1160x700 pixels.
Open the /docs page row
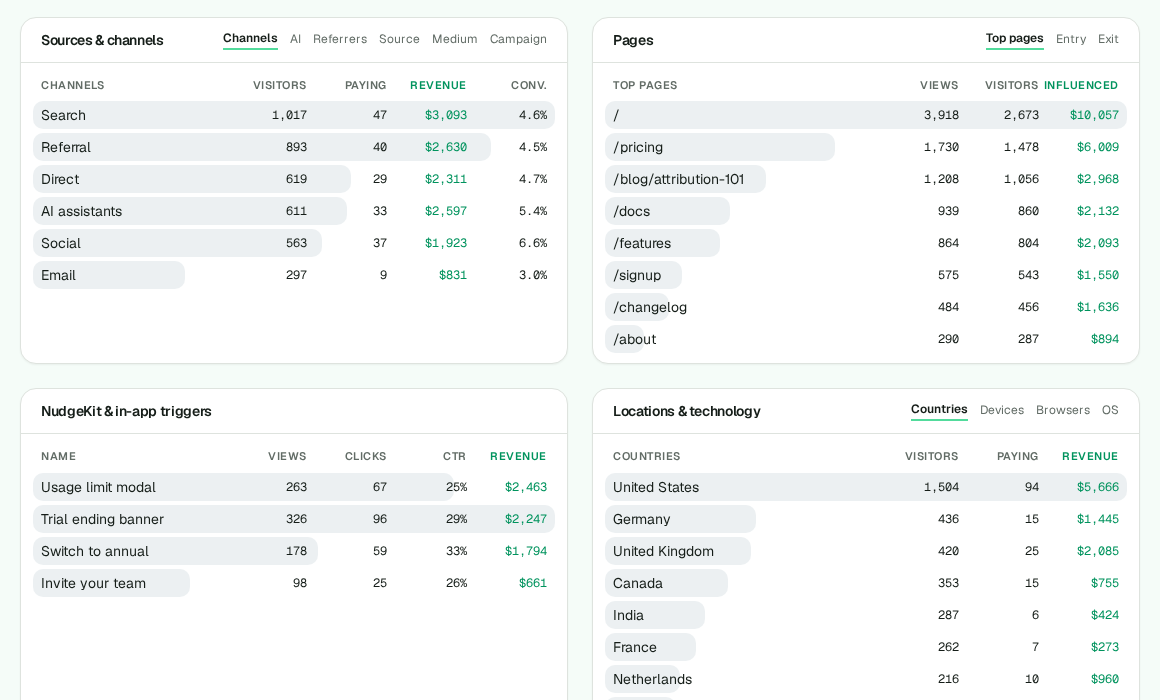point(866,211)
